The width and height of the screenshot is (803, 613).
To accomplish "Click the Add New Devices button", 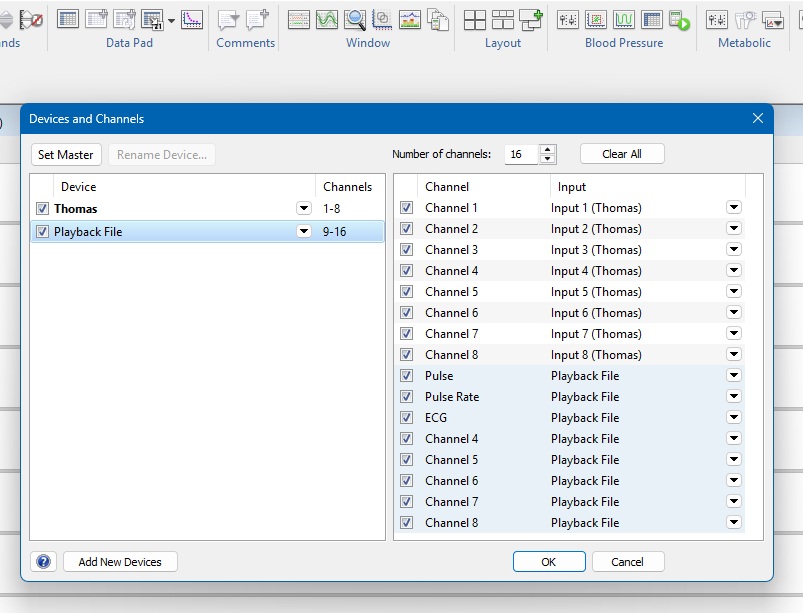I will (120, 562).
